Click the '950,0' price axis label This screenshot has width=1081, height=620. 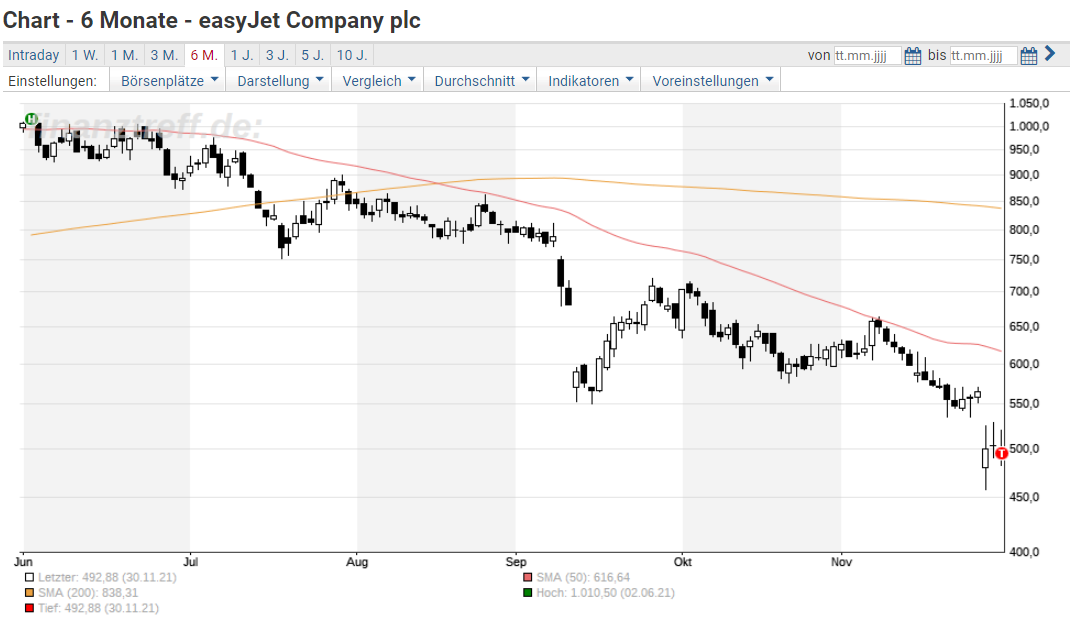[1024, 150]
